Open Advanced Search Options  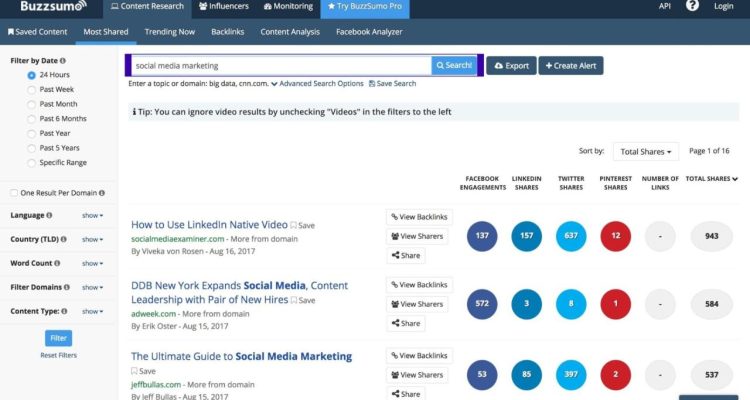tap(317, 84)
